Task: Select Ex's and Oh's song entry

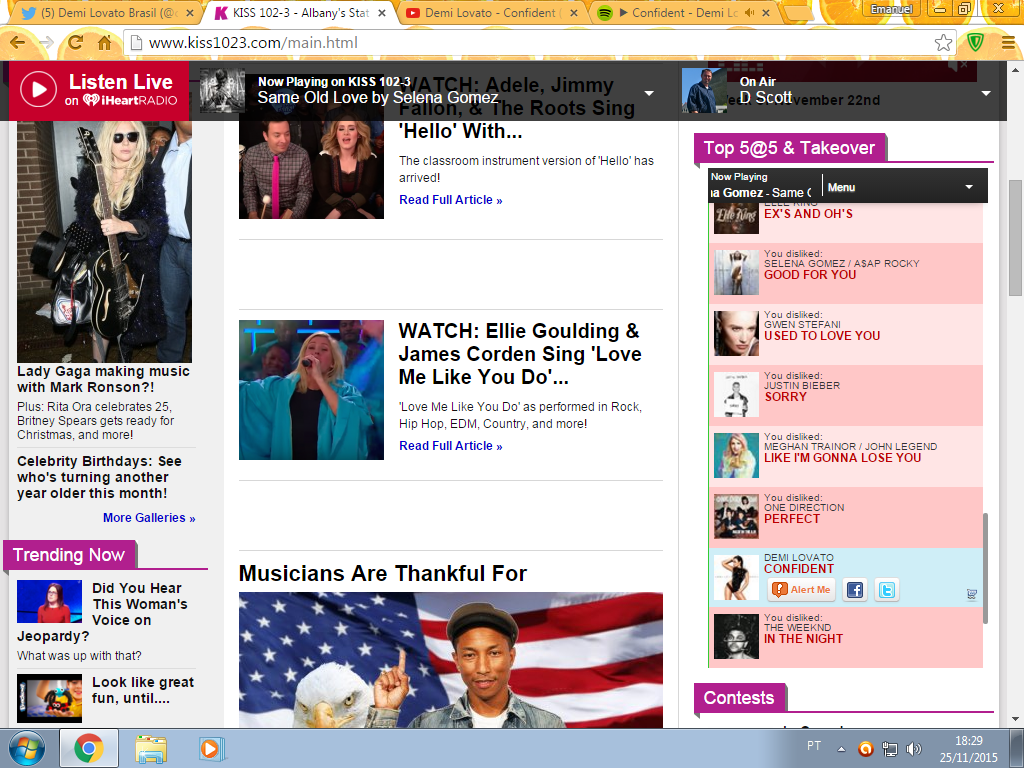Action: (x=846, y=222)
